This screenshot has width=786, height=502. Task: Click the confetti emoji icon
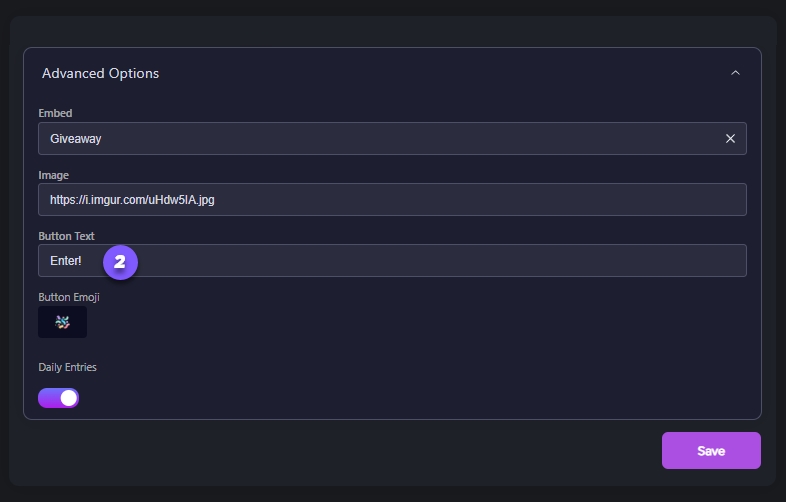62,322
